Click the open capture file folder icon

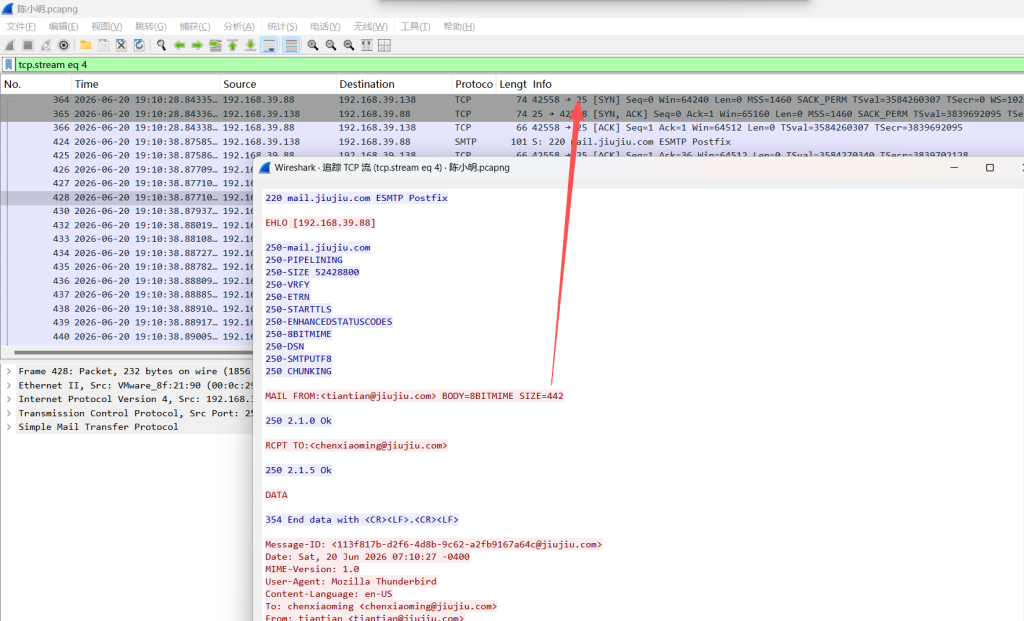pos(86,45)
